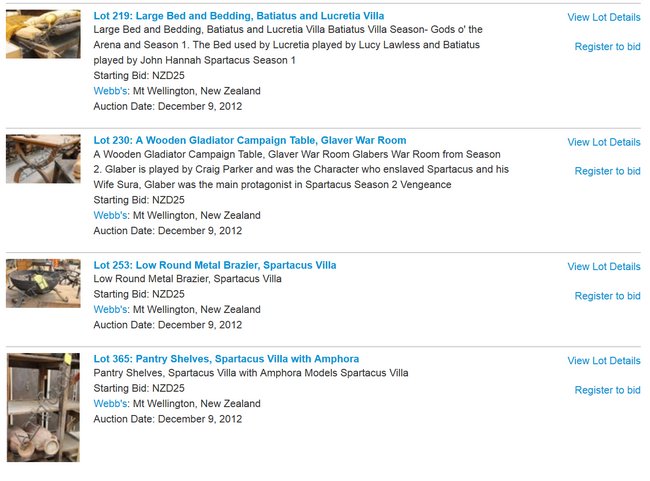Open Lot 365 Pantry Shelves title link
The width and height of the screenshot is (650, 481).
tap(226, 359)
